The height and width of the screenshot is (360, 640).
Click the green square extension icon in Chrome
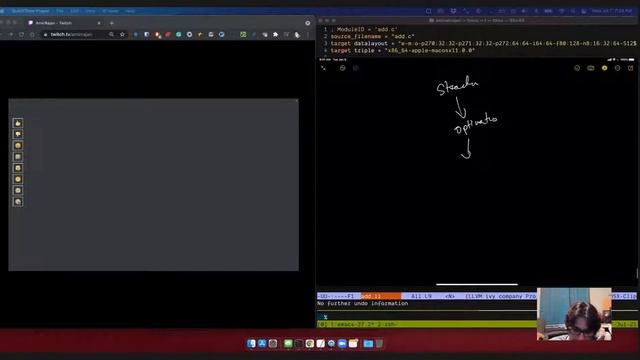click(243, 35)
